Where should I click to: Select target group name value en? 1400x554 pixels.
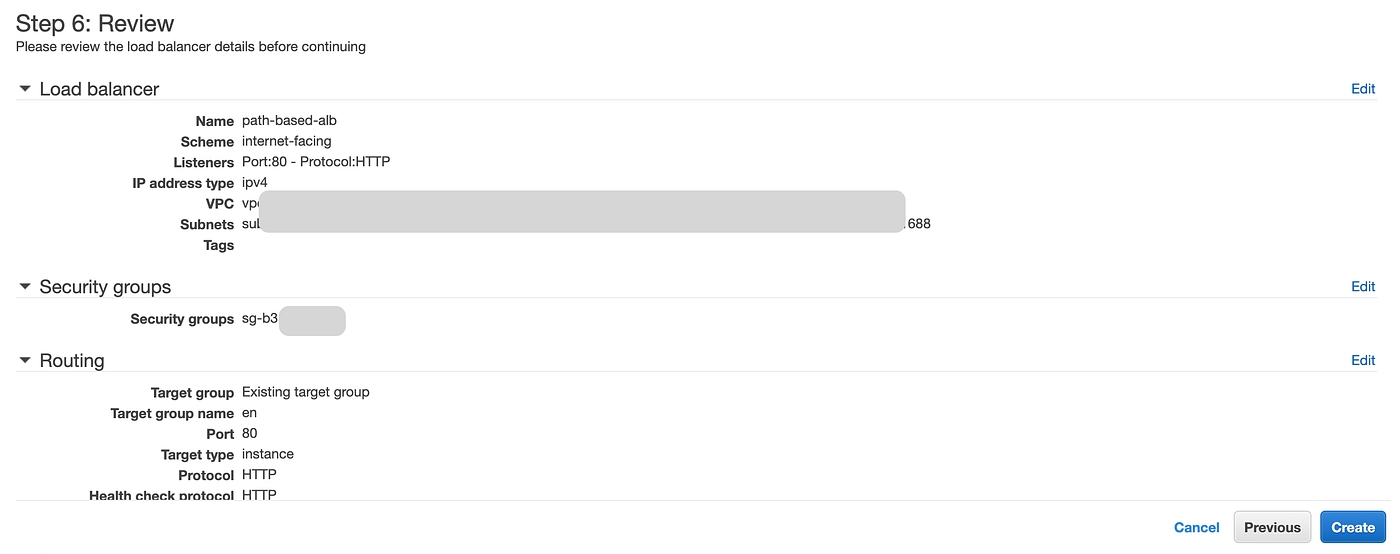(x=250, y=413)
